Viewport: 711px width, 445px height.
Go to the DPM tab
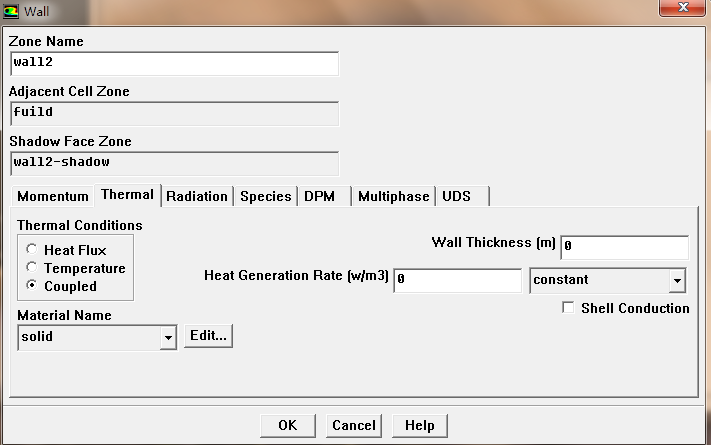[319, 196]
